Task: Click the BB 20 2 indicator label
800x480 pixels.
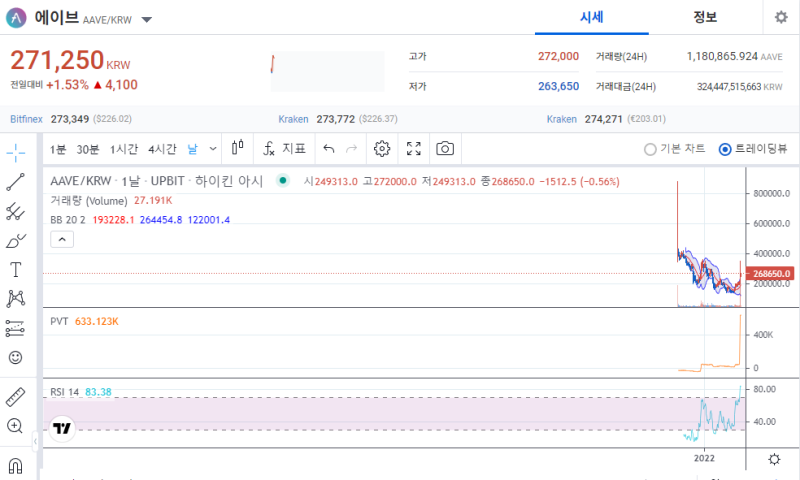Action: point(68,220)
